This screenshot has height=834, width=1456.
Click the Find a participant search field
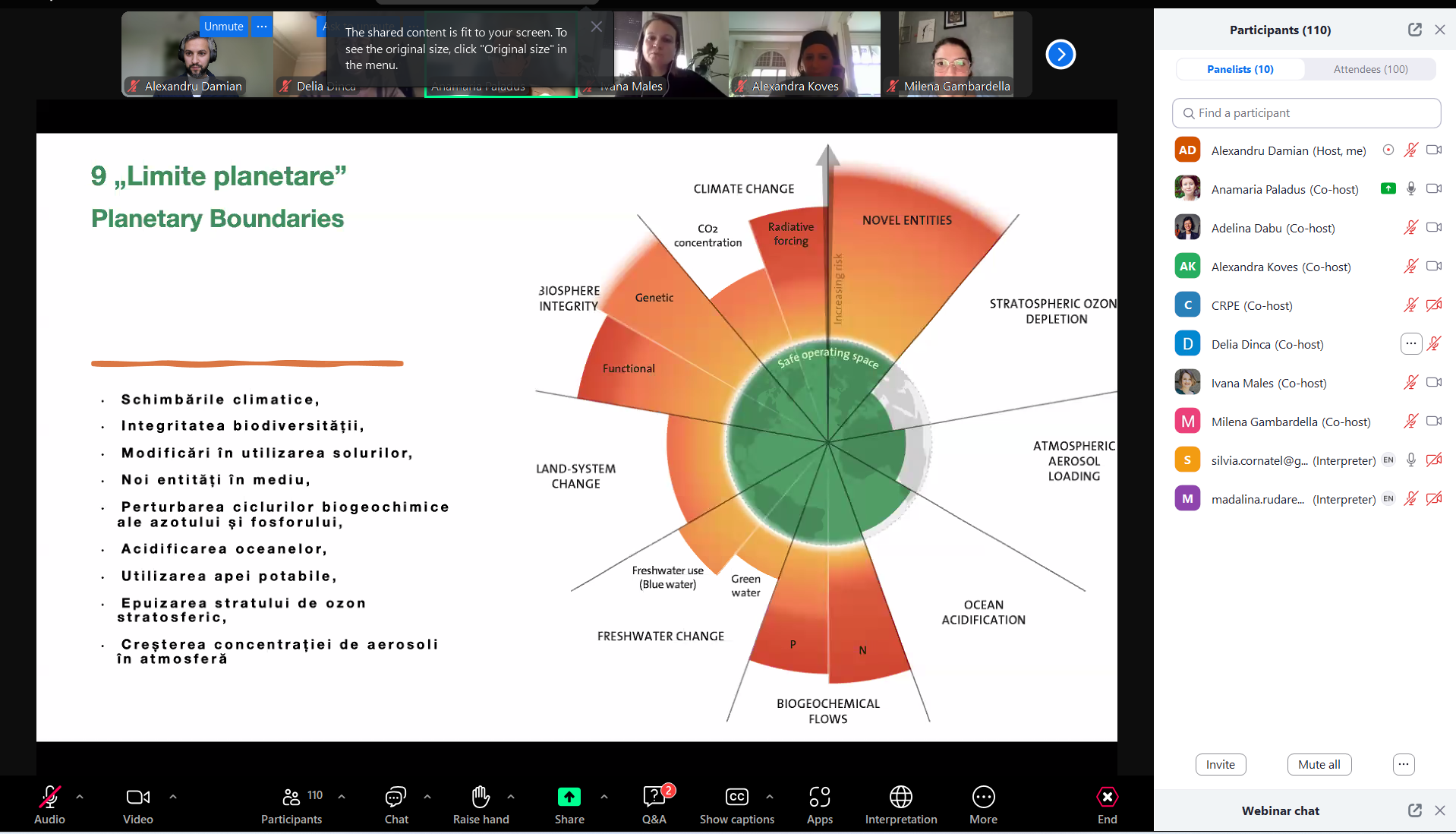(1306, 113)
